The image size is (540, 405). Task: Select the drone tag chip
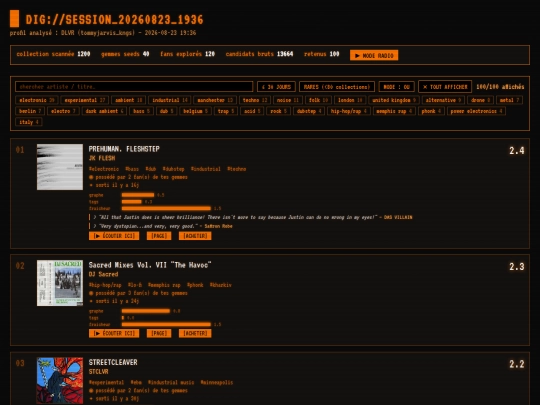(x=480, y=100)
